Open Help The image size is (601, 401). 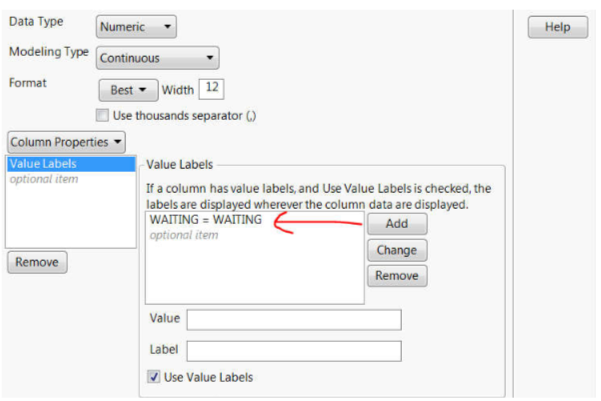pyautogui.click(x=557, y=28)
